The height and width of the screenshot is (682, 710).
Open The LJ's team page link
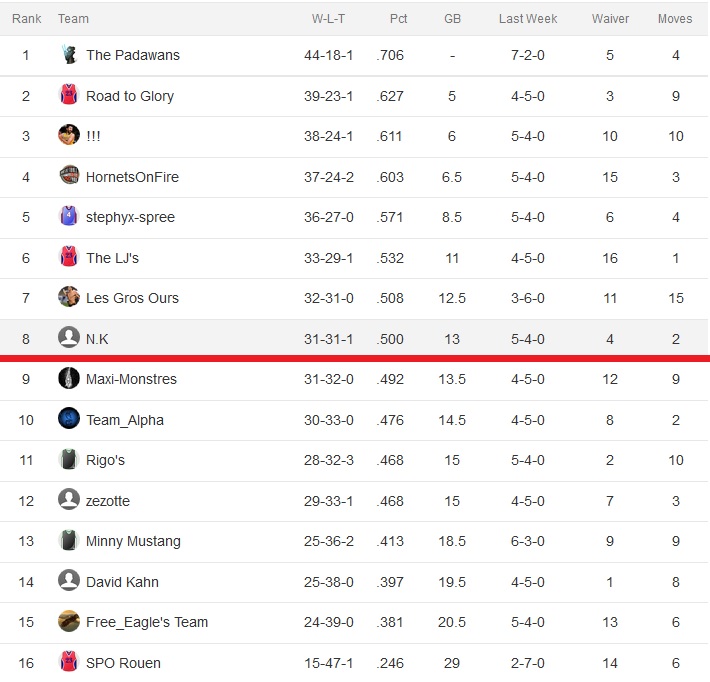[112, 258]
